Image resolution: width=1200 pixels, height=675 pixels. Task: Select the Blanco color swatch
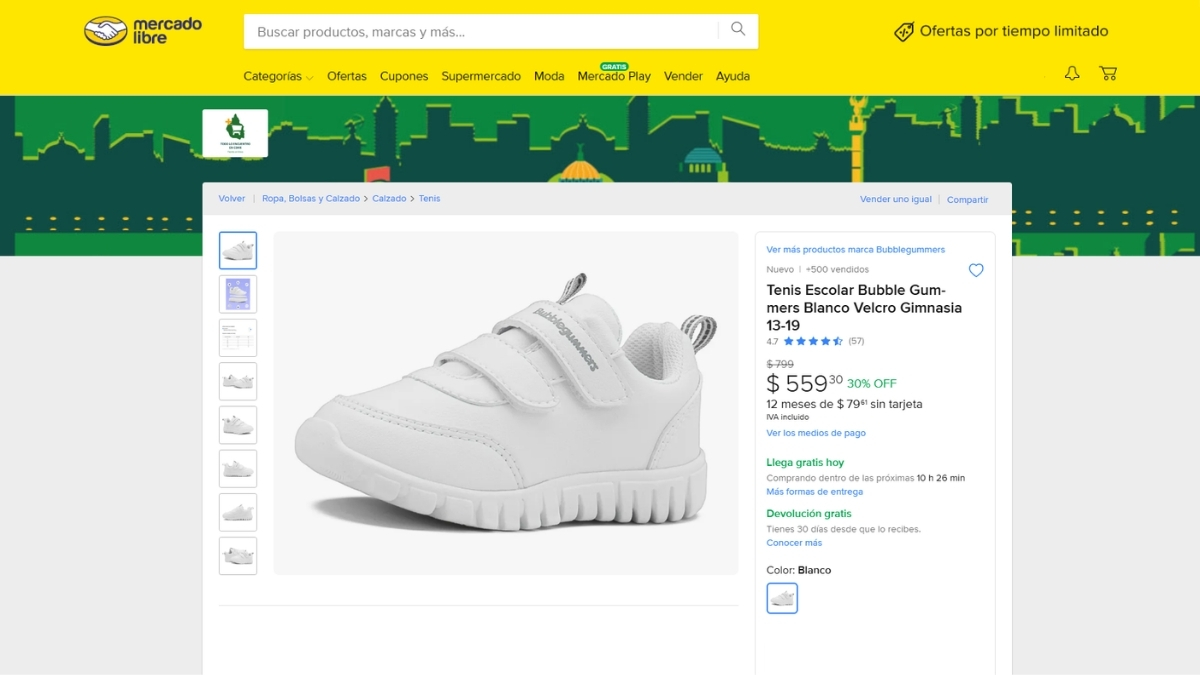tap(782, 598)
